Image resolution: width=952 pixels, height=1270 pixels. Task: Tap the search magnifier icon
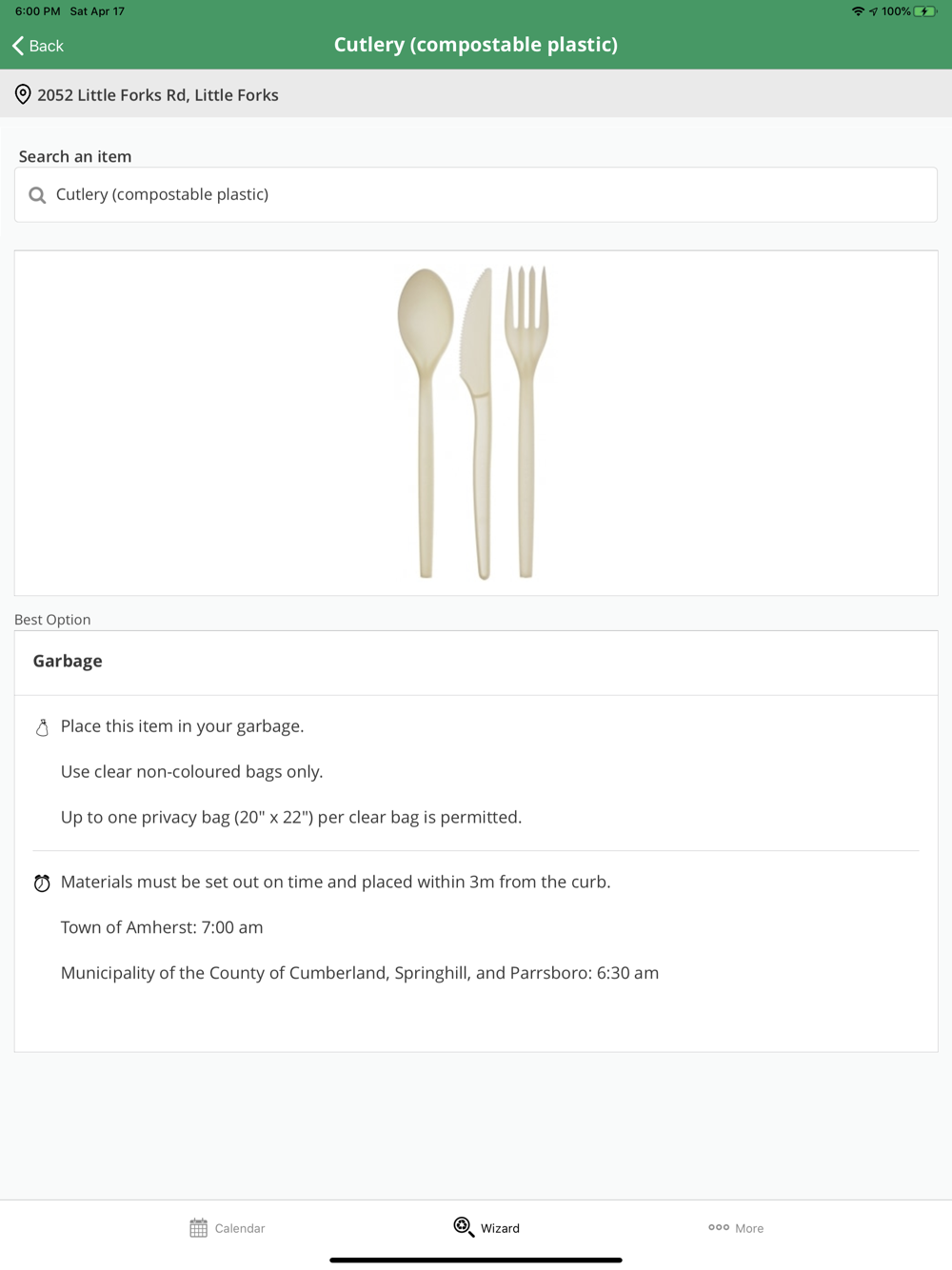[37, 195]
